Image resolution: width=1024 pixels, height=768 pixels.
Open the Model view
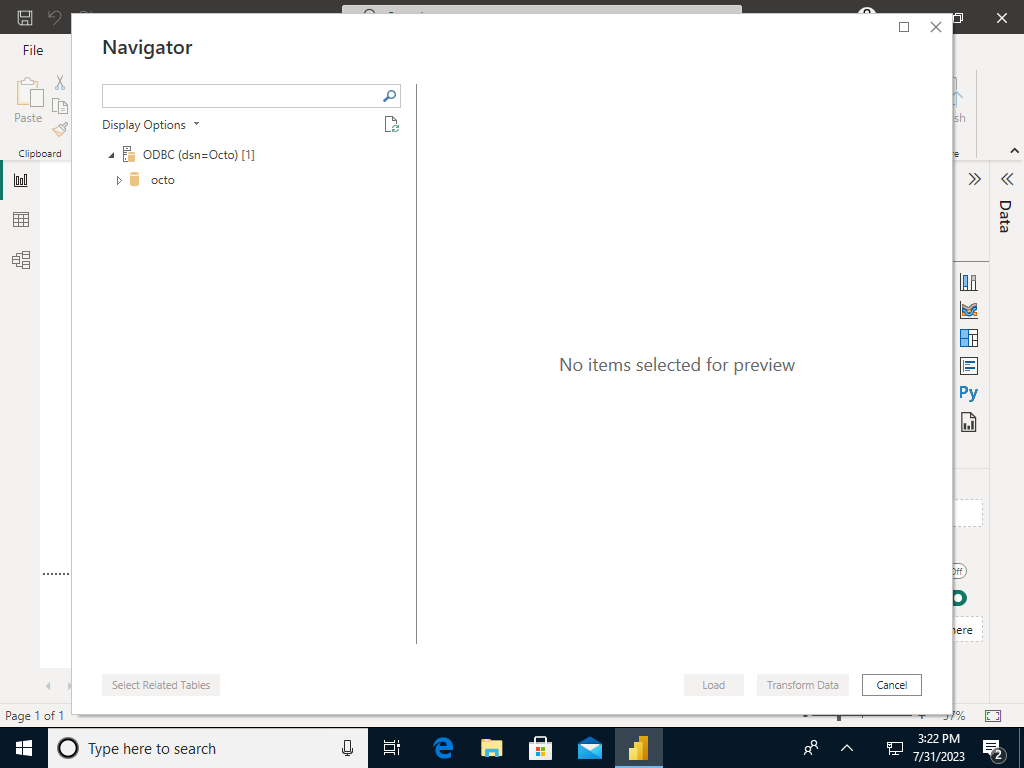(x=20, y=259)
